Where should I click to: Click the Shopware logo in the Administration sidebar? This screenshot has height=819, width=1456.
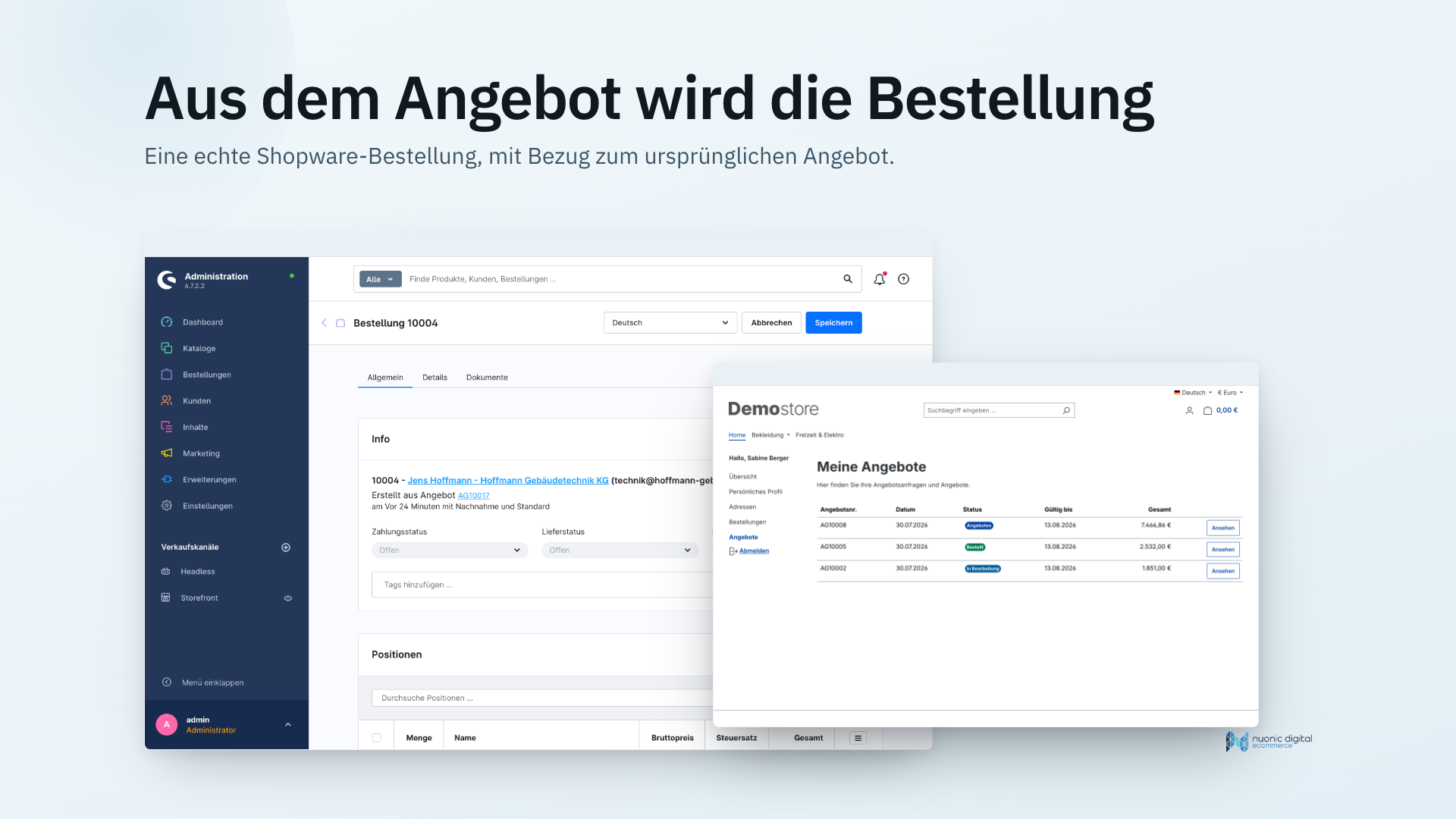(167, 280)
